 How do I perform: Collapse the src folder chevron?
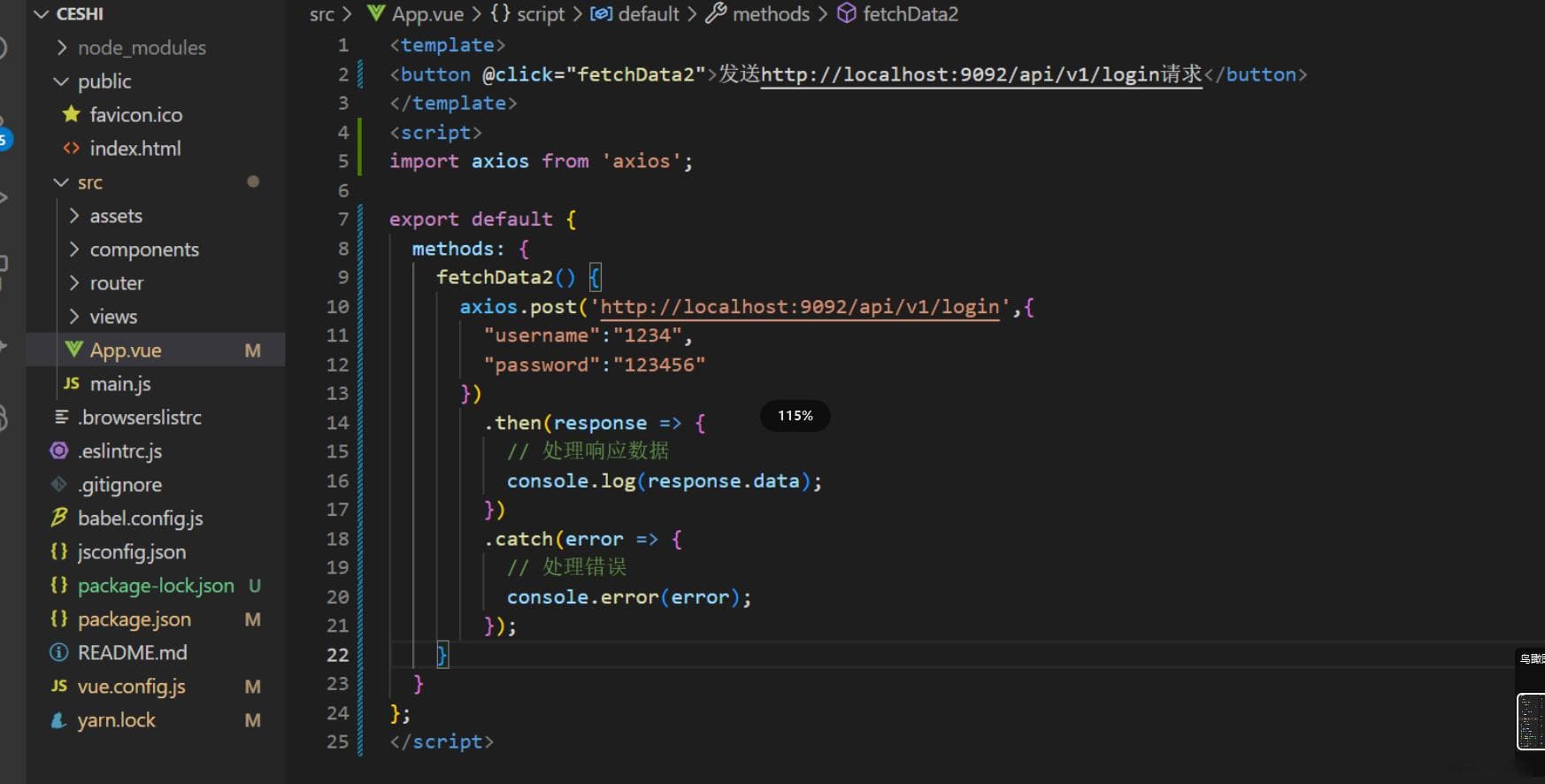coord(61,182)
